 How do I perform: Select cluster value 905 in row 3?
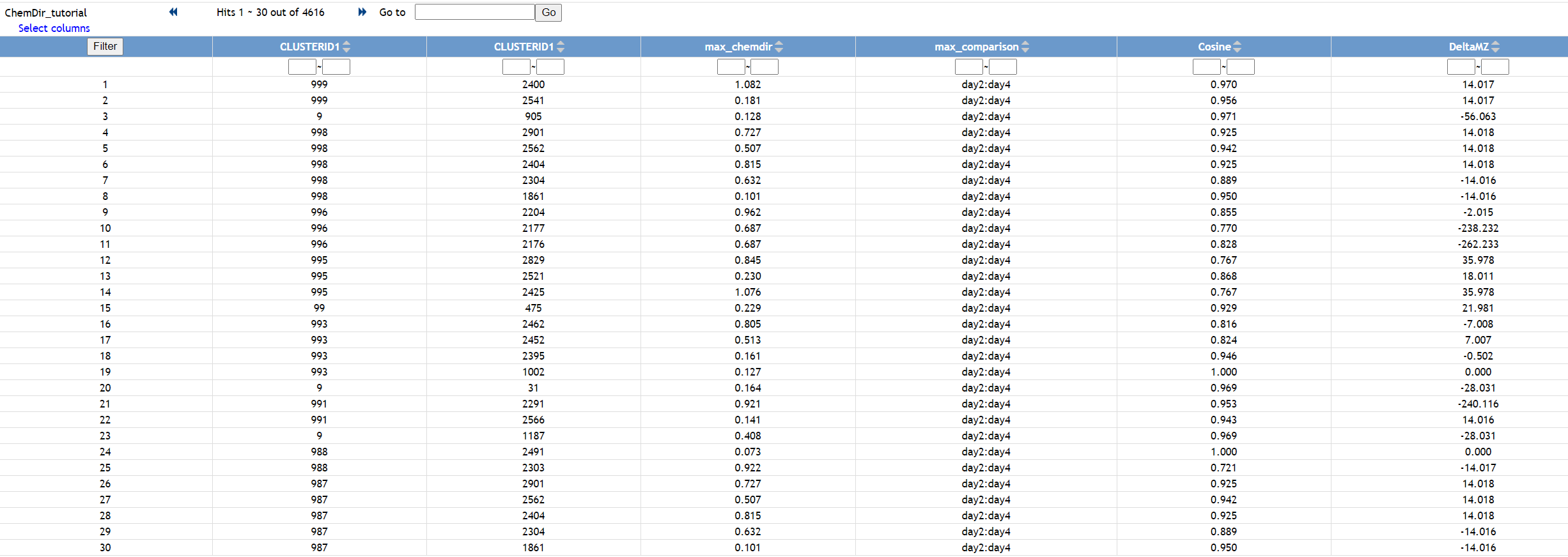coord(533,116)
